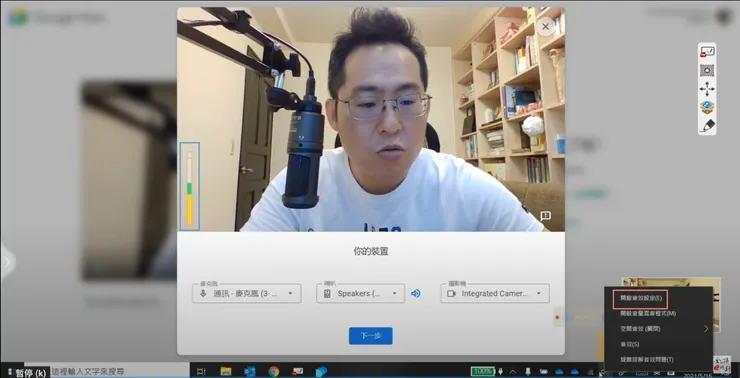Viewport: 740px width, 378px height.
Task: Open the Integrated Camera dropdown
Action: click(495, 293)
